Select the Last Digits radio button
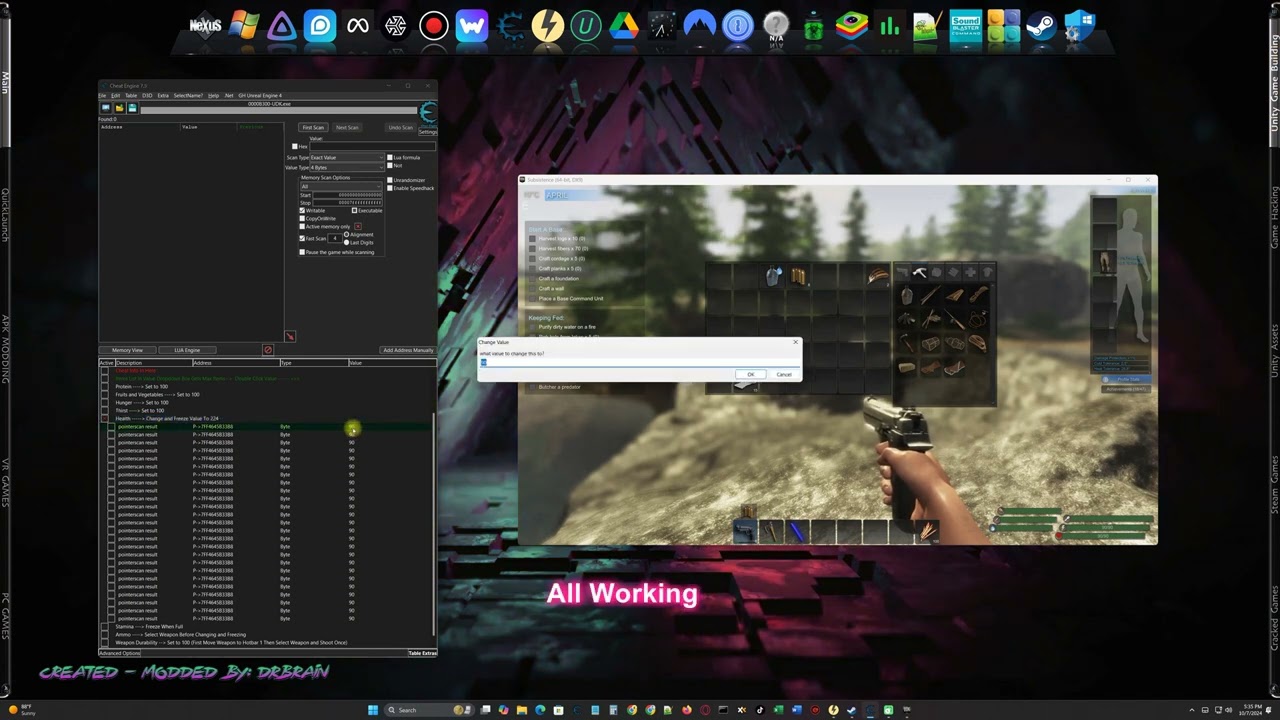Image resolution: width=1280 pixels, height=720 pixels. (x=347, y=242)
